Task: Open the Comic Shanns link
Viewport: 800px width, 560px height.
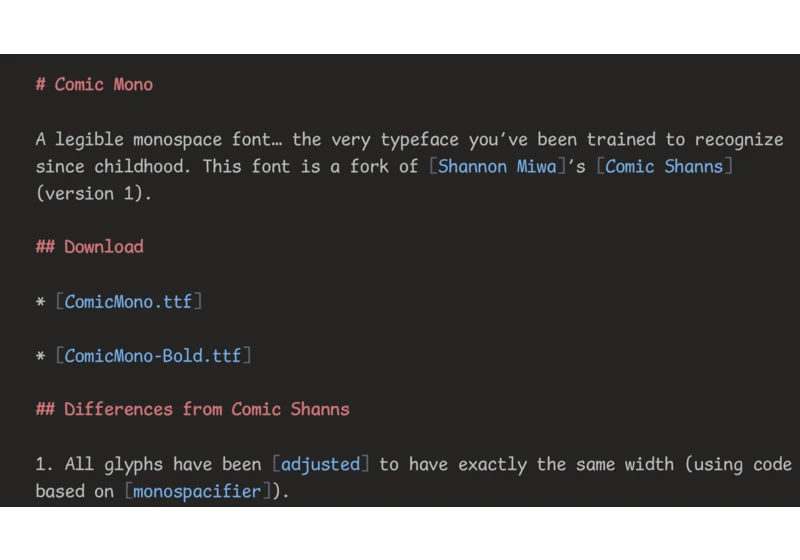Action: 664,166
